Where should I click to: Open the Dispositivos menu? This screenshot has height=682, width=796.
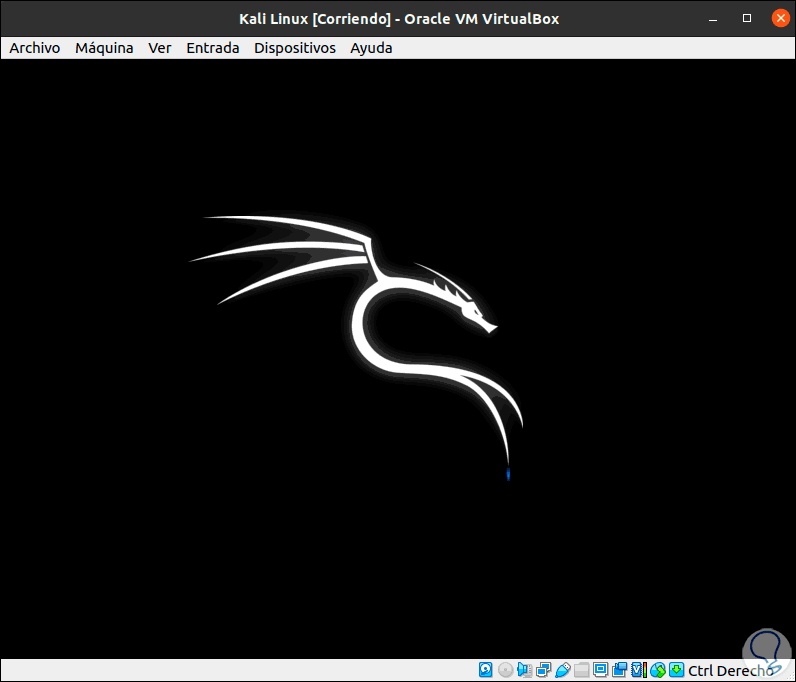point(295,48)
